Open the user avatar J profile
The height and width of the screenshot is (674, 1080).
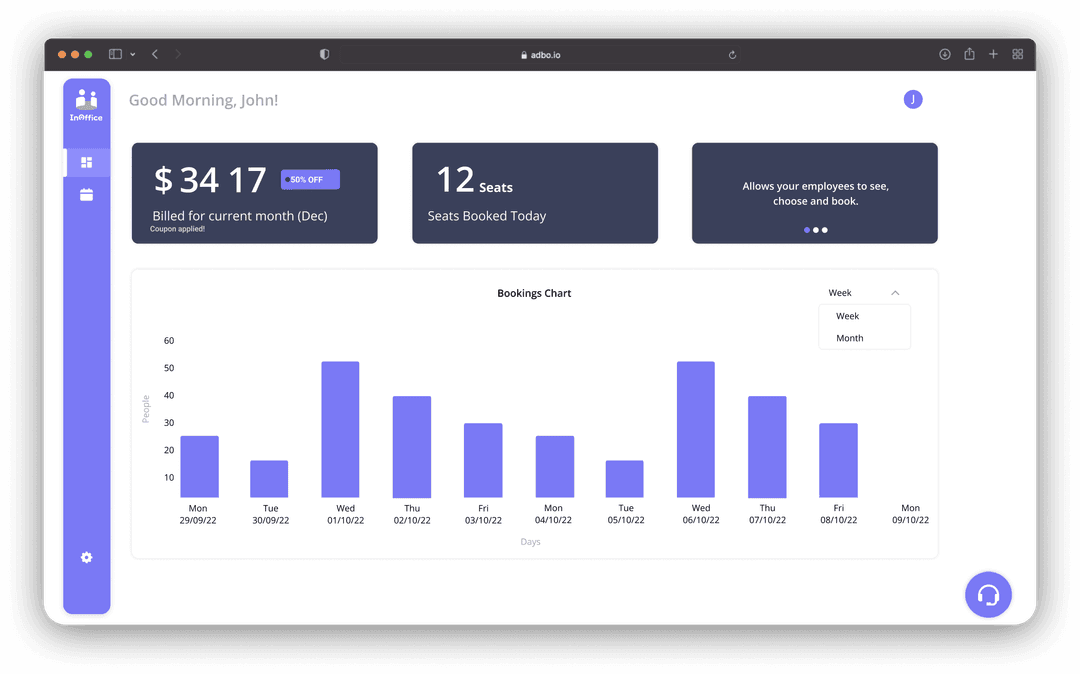pos(912,99)
